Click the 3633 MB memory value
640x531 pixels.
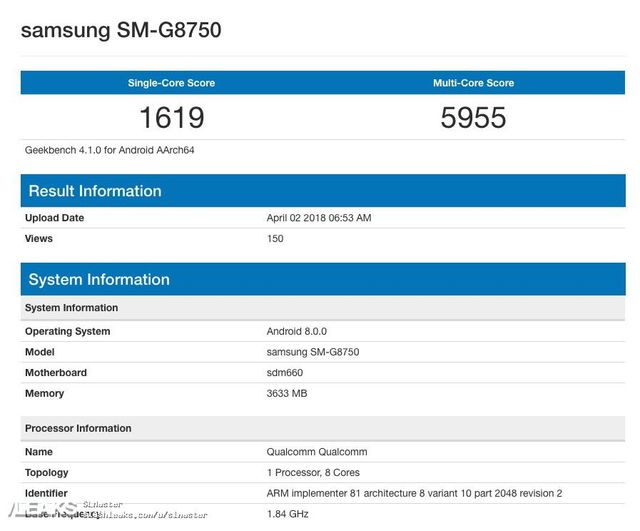pyautogui.click(x=287, y=394)
